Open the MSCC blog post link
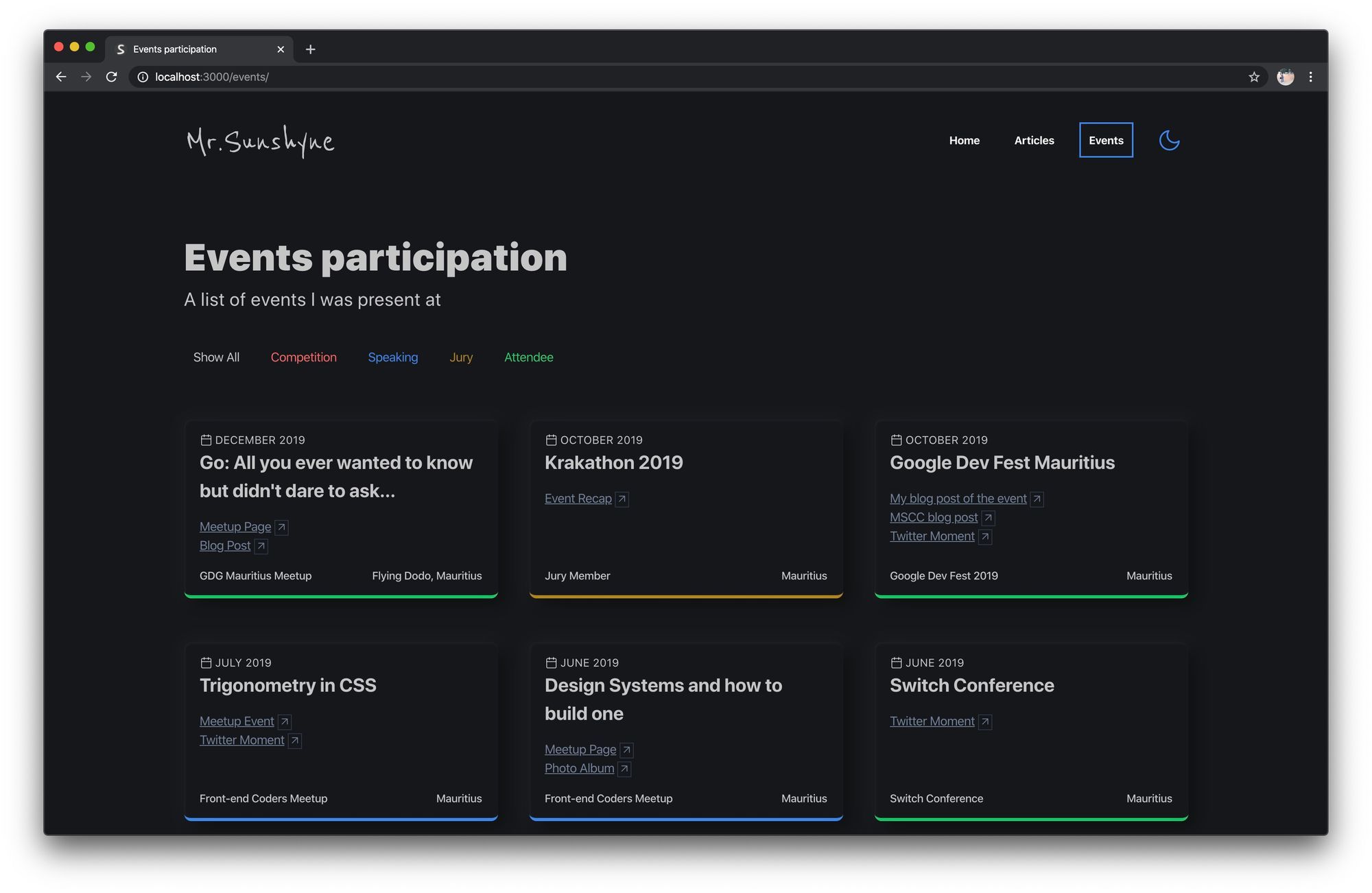Image resolution: width=1372 pixels, height=893 pixels. click(933, 517)
